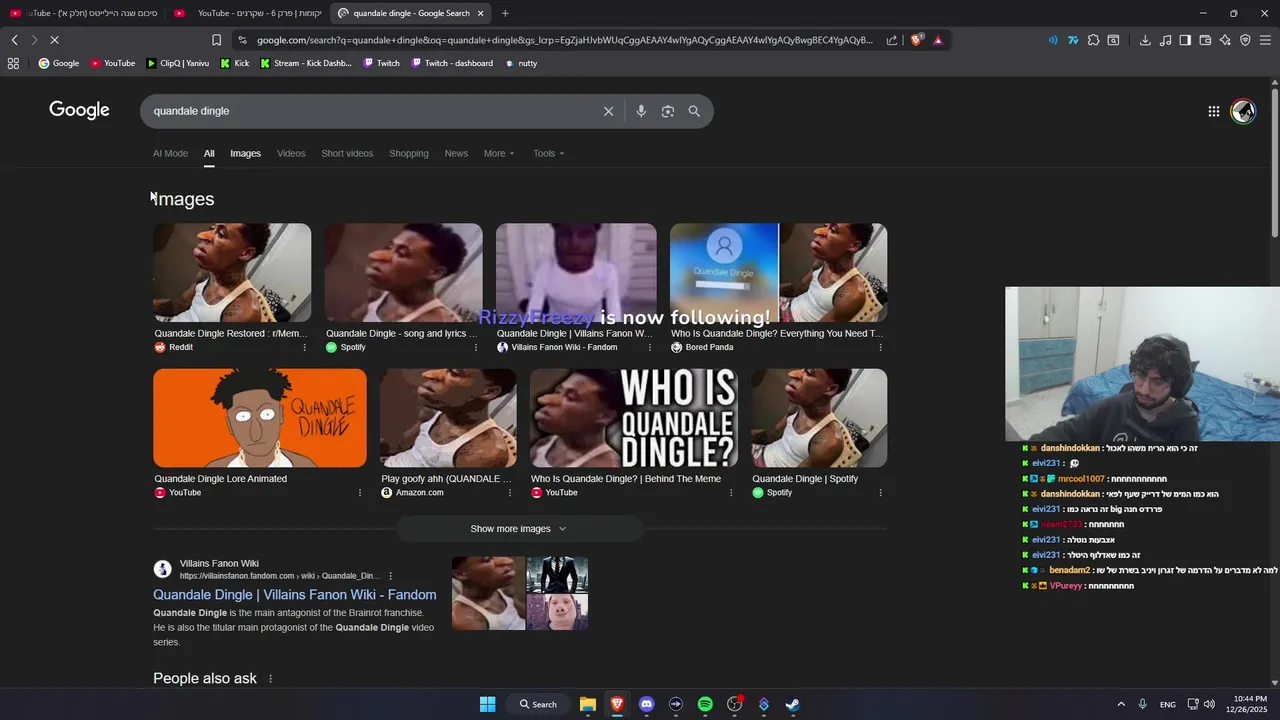
Task: Open the Brave Shields lion icon
Action: tap(917, 40)
